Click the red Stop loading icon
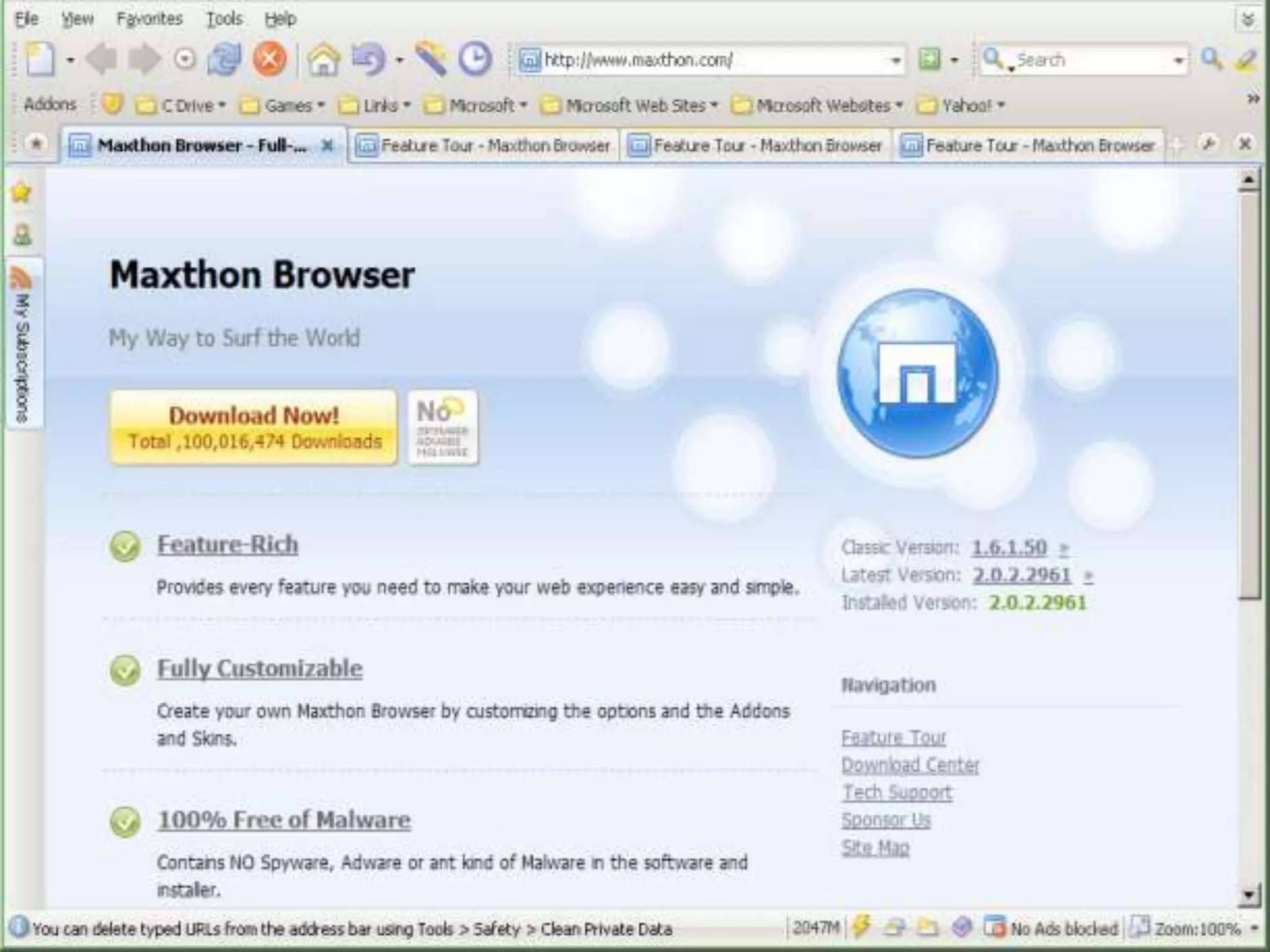1270x952 pixels. [269, 59]
